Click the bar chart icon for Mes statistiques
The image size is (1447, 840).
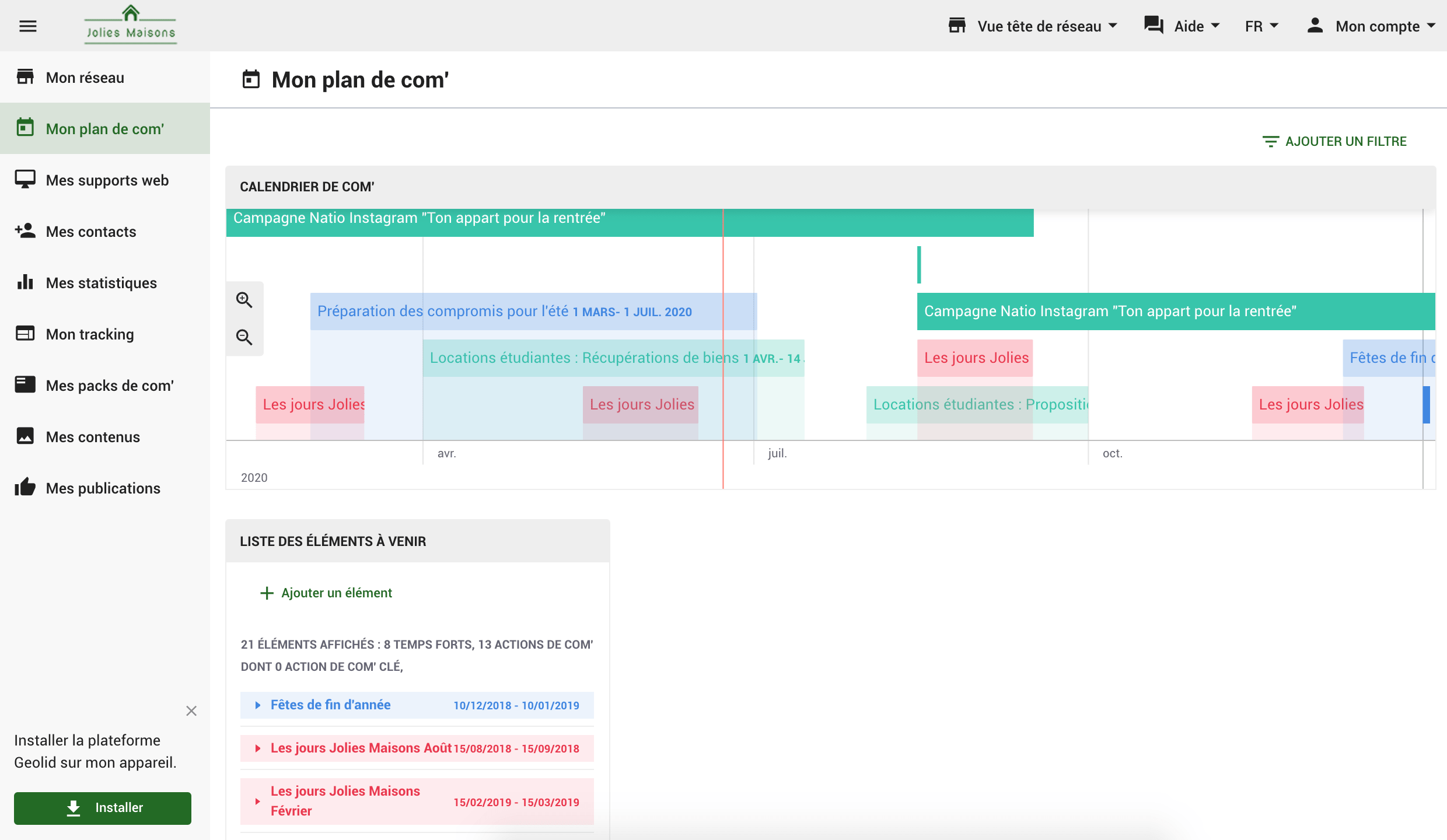point(25,282)
